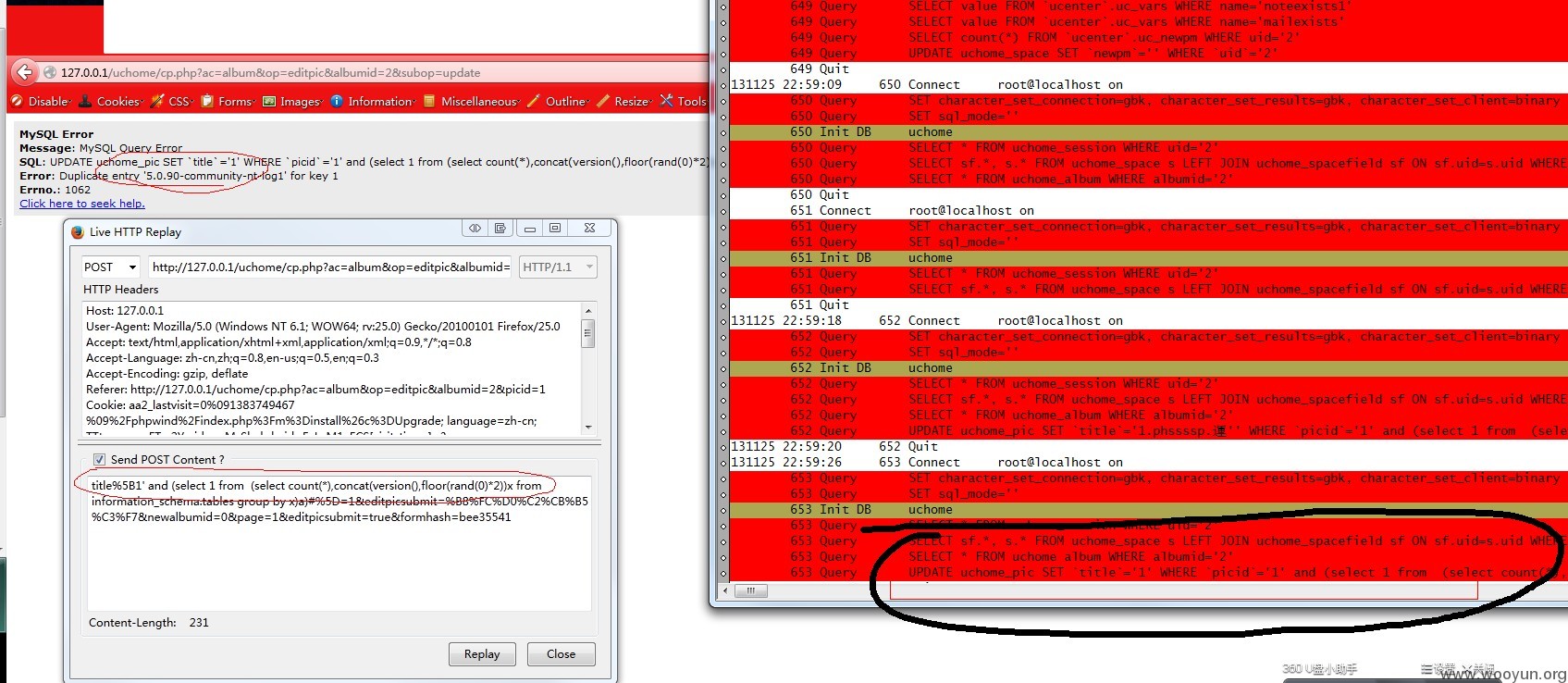
Task: Click the HTTP headers scrollbar thumb
Action: (588, 332)
